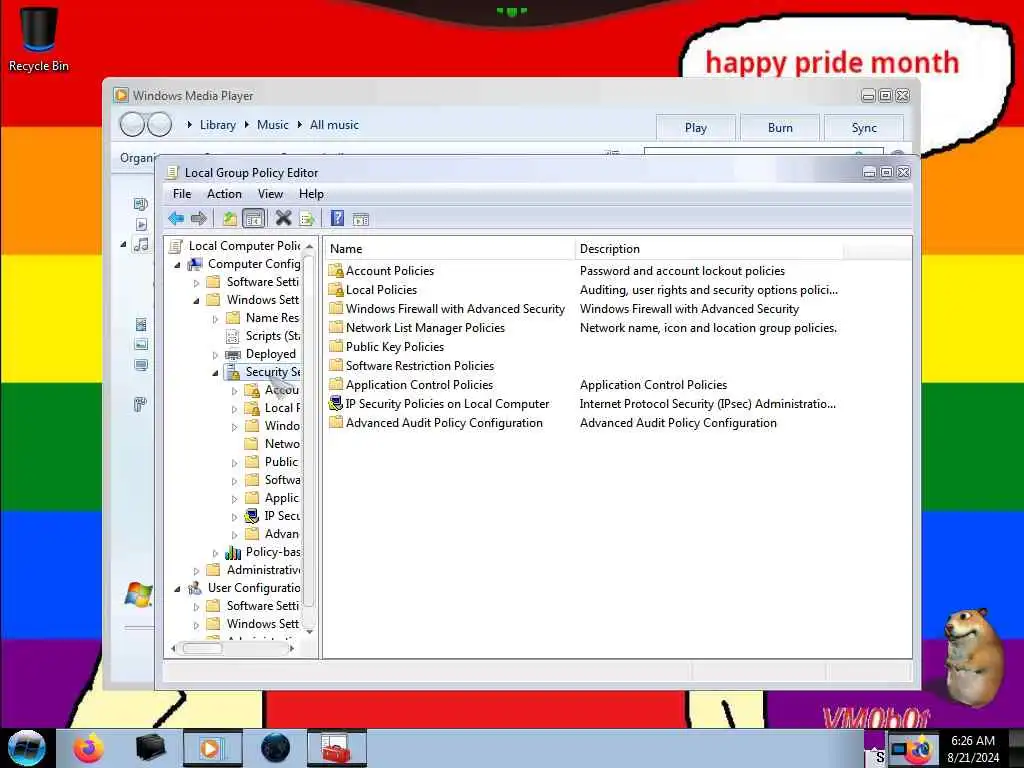Click the dark globe taskbar icon
This screenshot has height=768, width=1024.
(275, 748)
